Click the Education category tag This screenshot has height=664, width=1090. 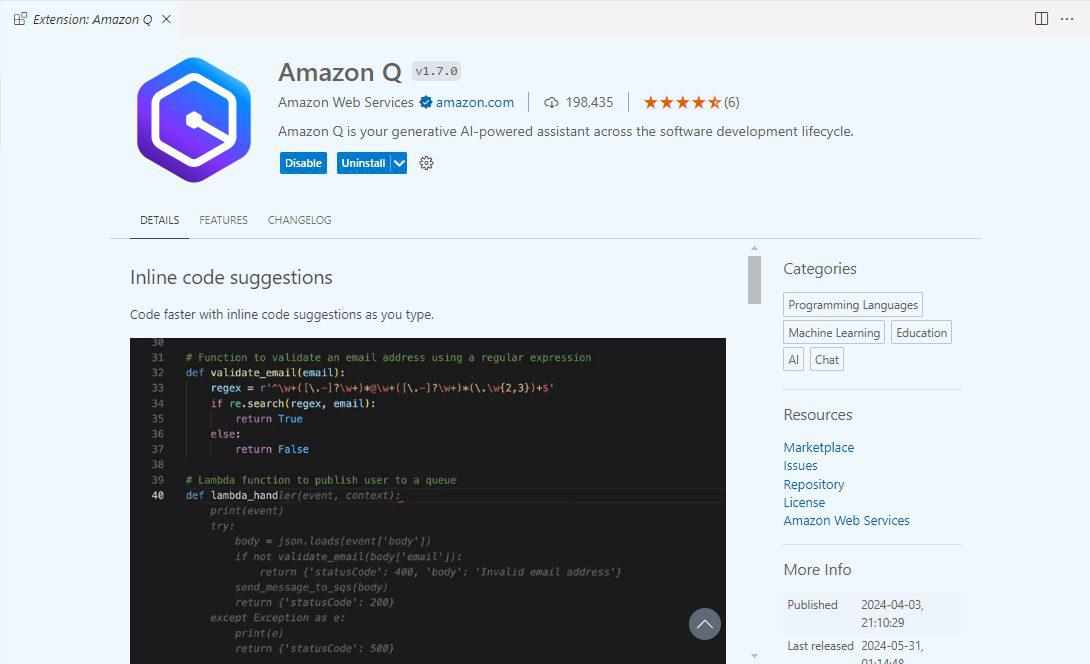921,332
